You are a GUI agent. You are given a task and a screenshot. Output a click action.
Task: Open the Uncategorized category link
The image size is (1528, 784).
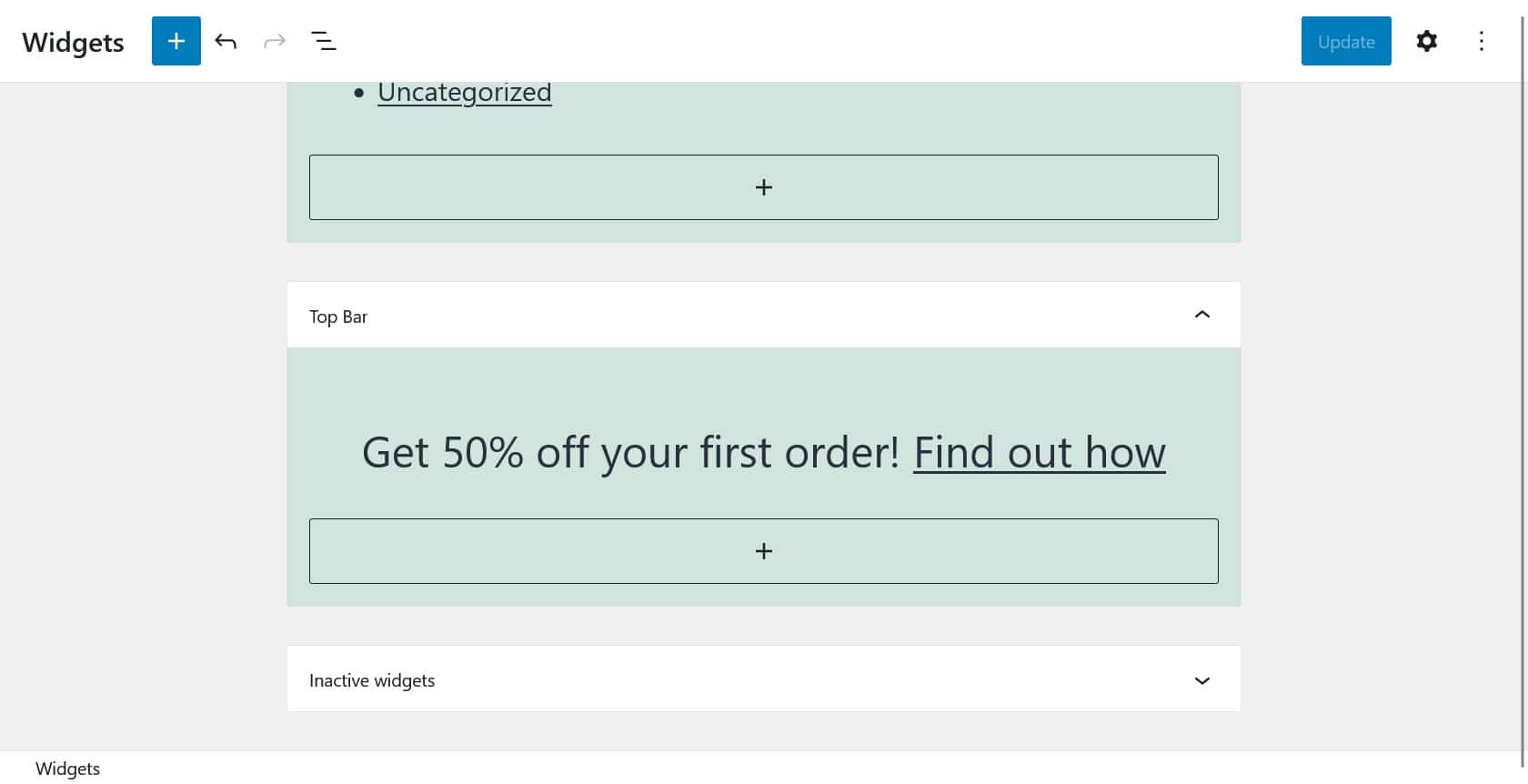464,93
